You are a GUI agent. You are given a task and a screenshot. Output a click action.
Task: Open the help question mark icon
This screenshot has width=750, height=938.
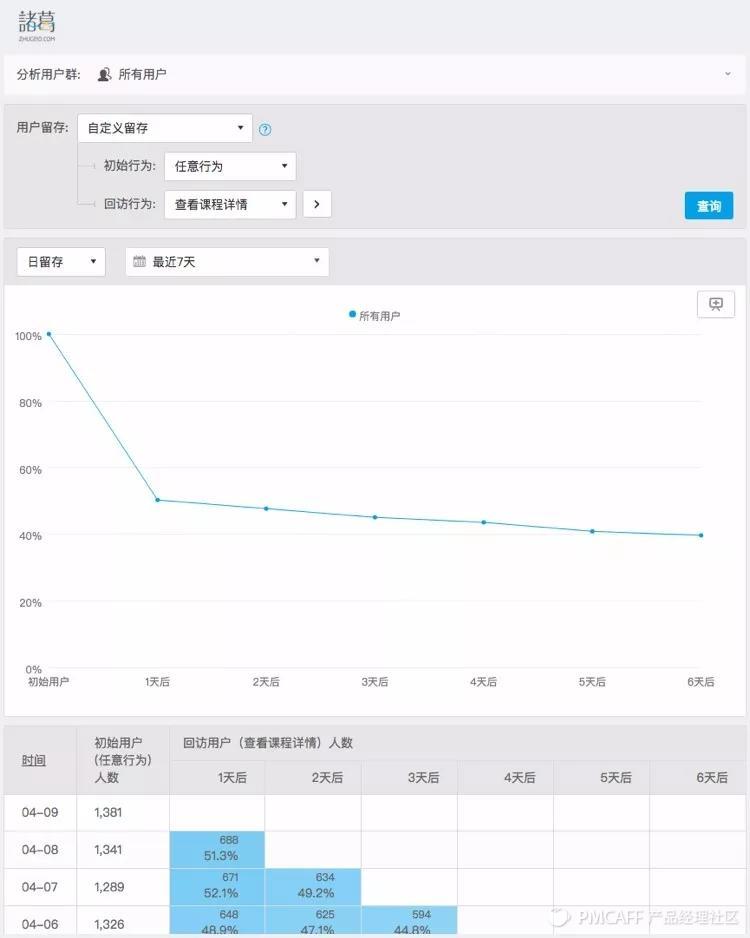click(x=265, y=129)
